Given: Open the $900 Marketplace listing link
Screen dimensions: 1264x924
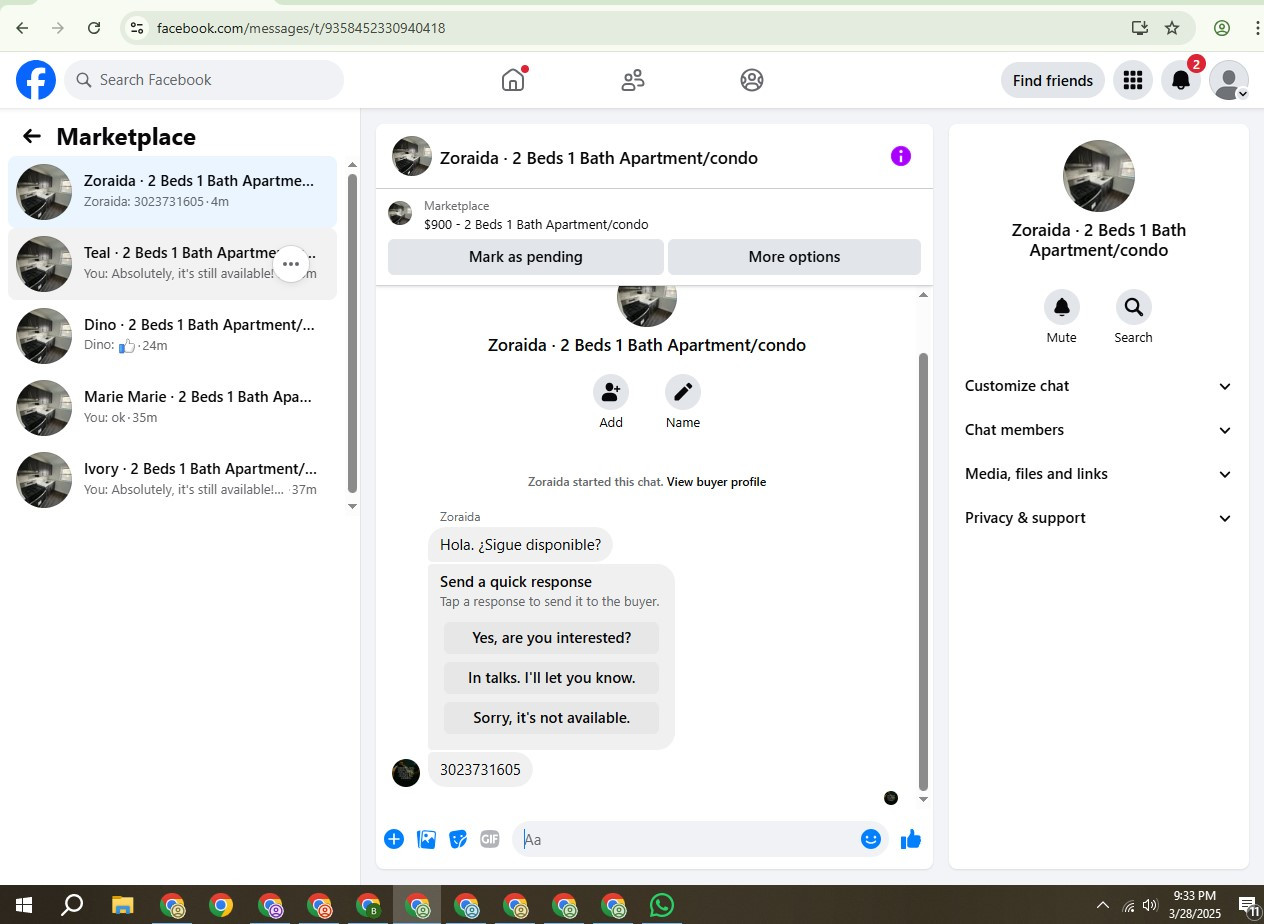Looking at the screenshot, I should click(536, 225).
